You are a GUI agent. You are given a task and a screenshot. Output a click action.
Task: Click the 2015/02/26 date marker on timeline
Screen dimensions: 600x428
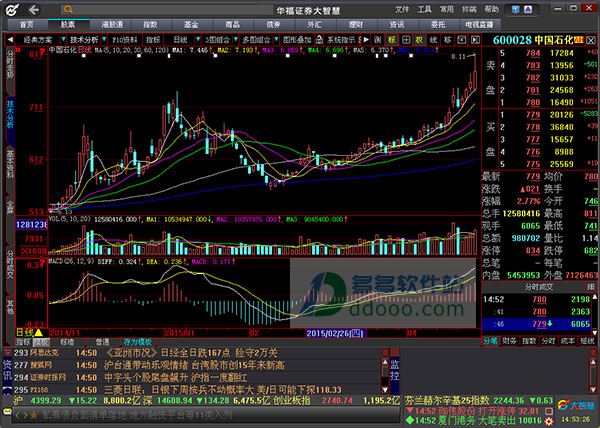(336, 333)
